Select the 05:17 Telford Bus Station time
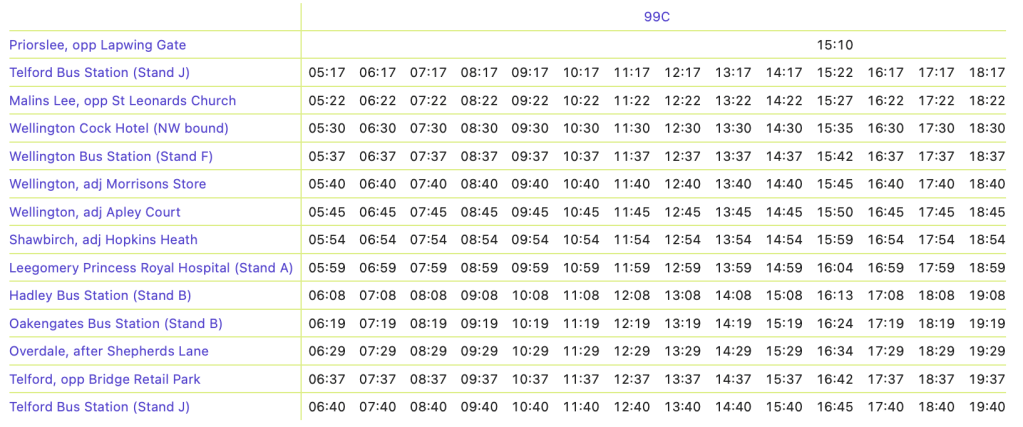 [327, 72]
